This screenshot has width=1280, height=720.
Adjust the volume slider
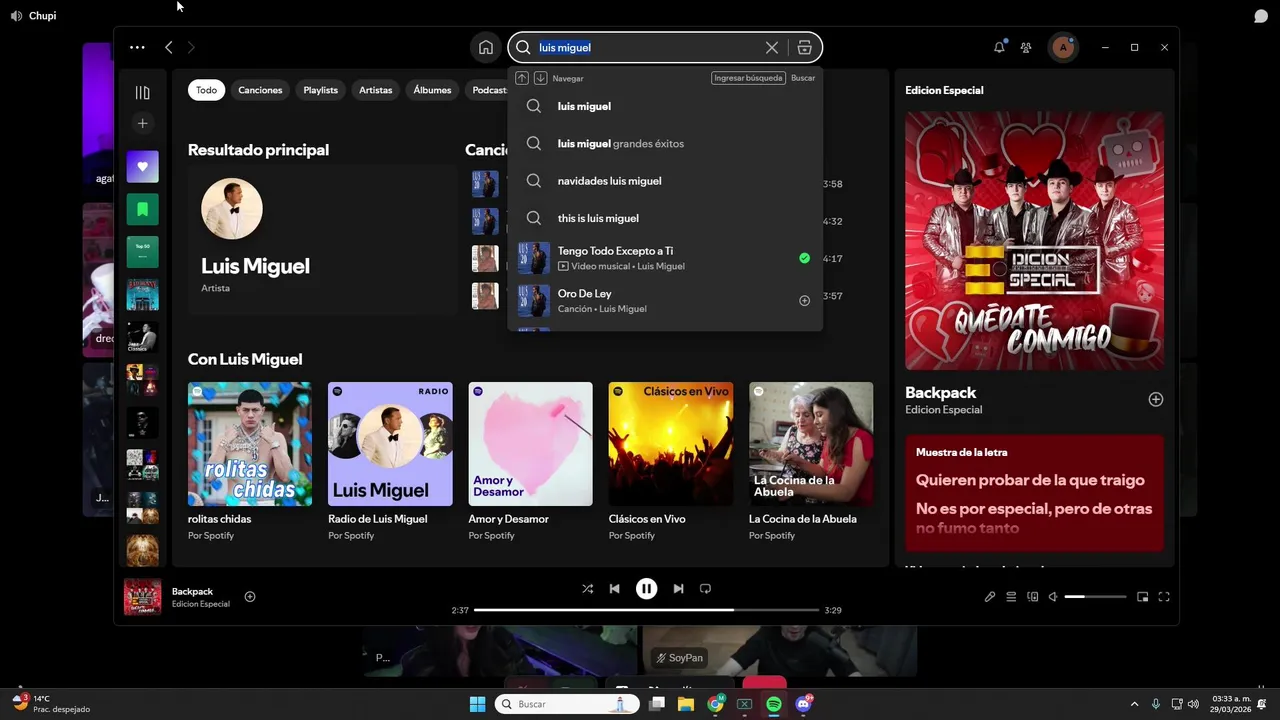click(1095, 597)
